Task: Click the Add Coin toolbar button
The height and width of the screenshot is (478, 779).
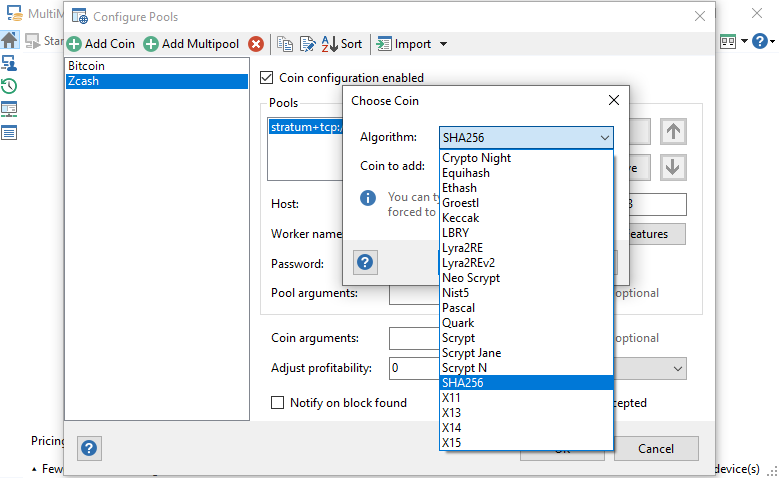Action: (x=101, y=44)
